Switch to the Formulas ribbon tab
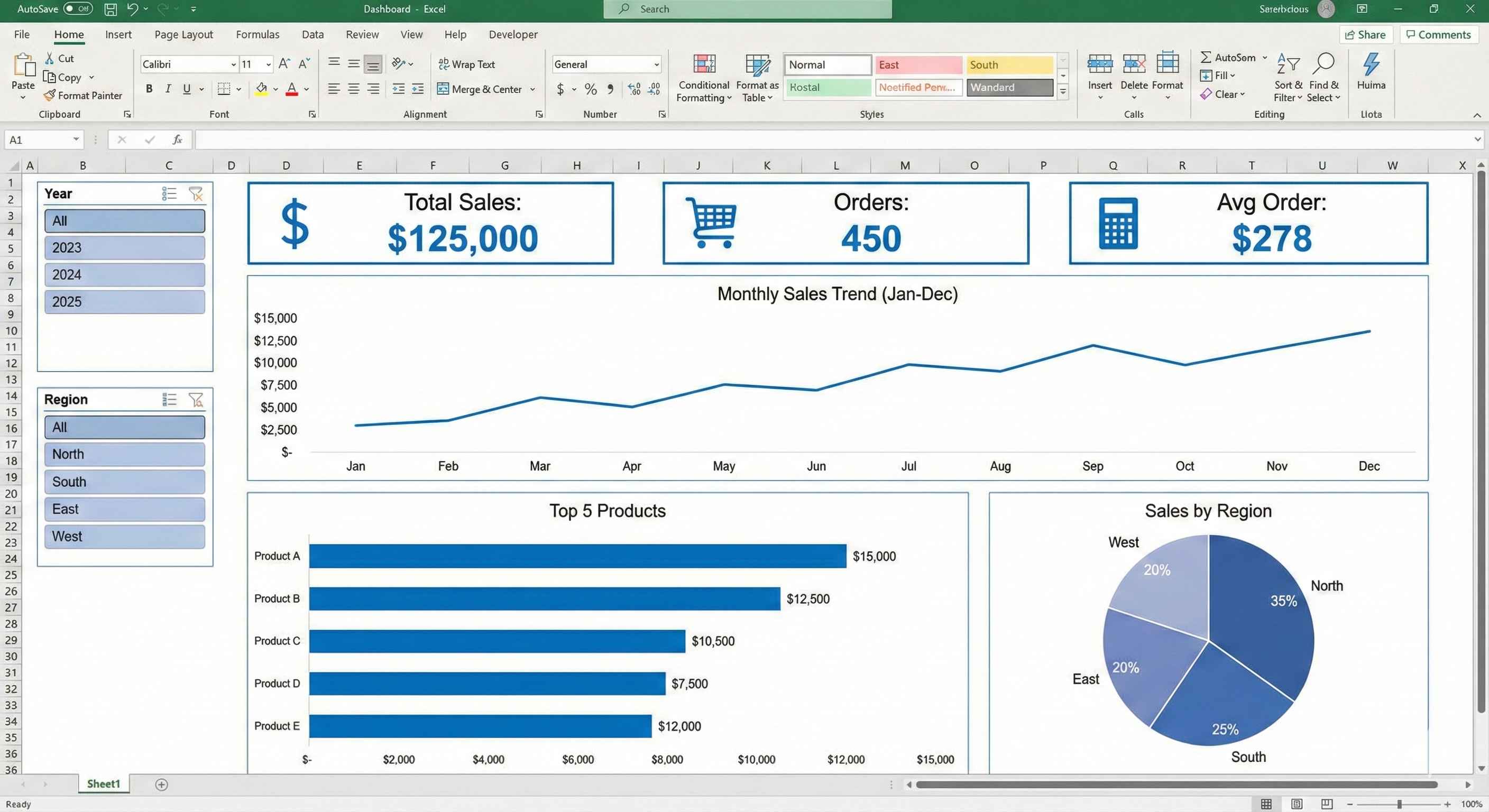Viewport: 1489px width, 812px height. pos(257,34)
